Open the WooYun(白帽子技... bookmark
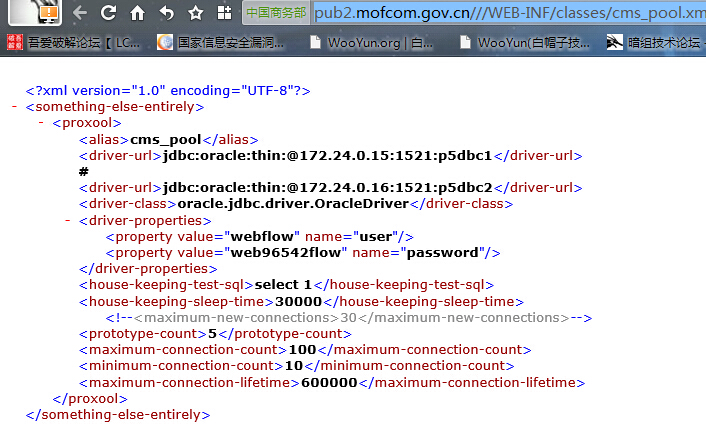Image resolution: width=706 pixels, height=427 pixels. [x=524, y=42]
